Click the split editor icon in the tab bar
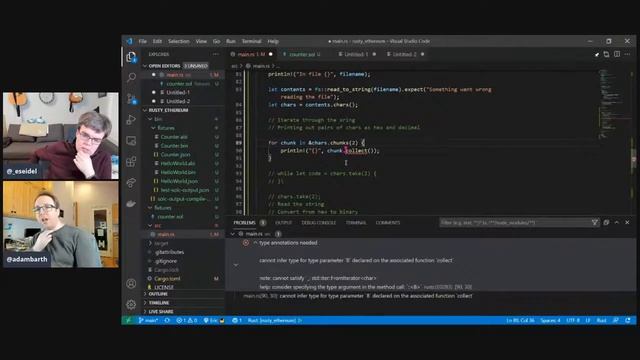The height and width of the screenshot is (360, 640). tap(617, 54)
